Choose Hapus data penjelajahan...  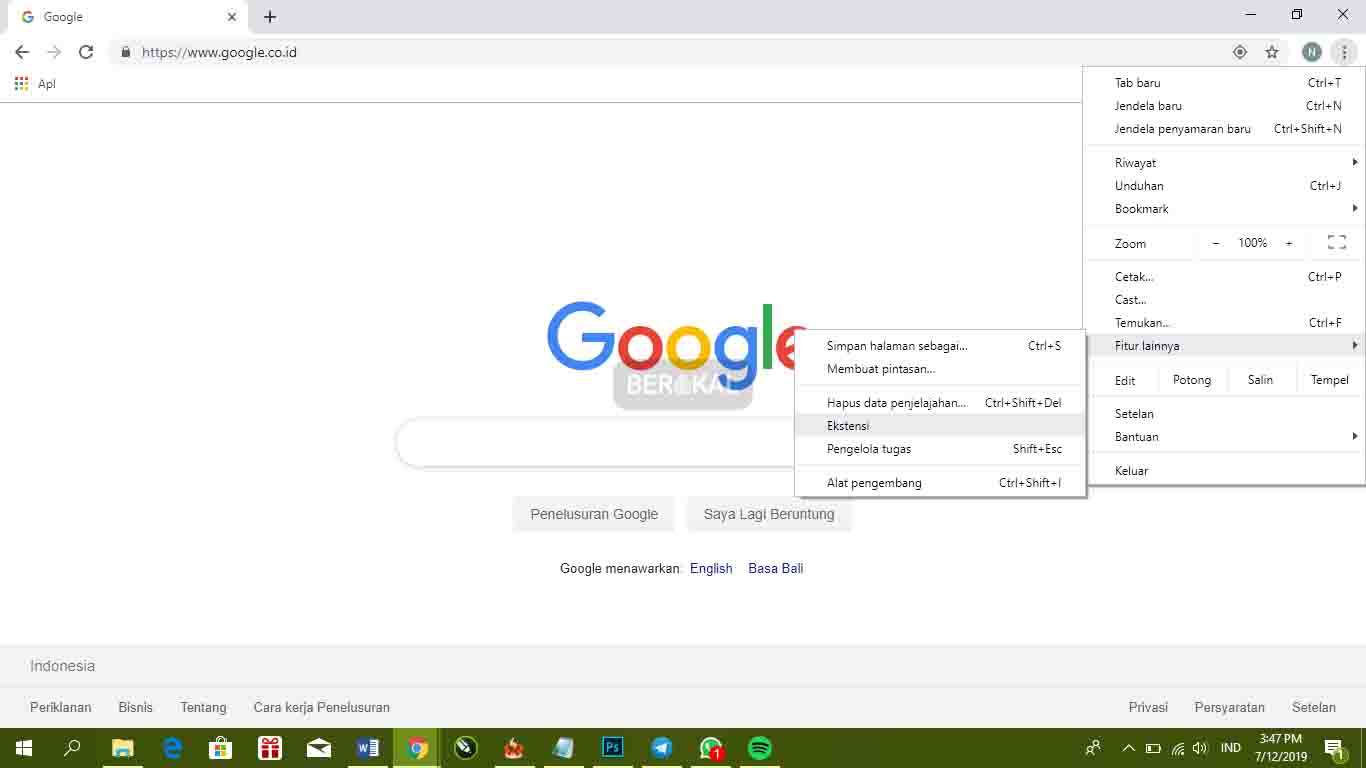point(940,403)
